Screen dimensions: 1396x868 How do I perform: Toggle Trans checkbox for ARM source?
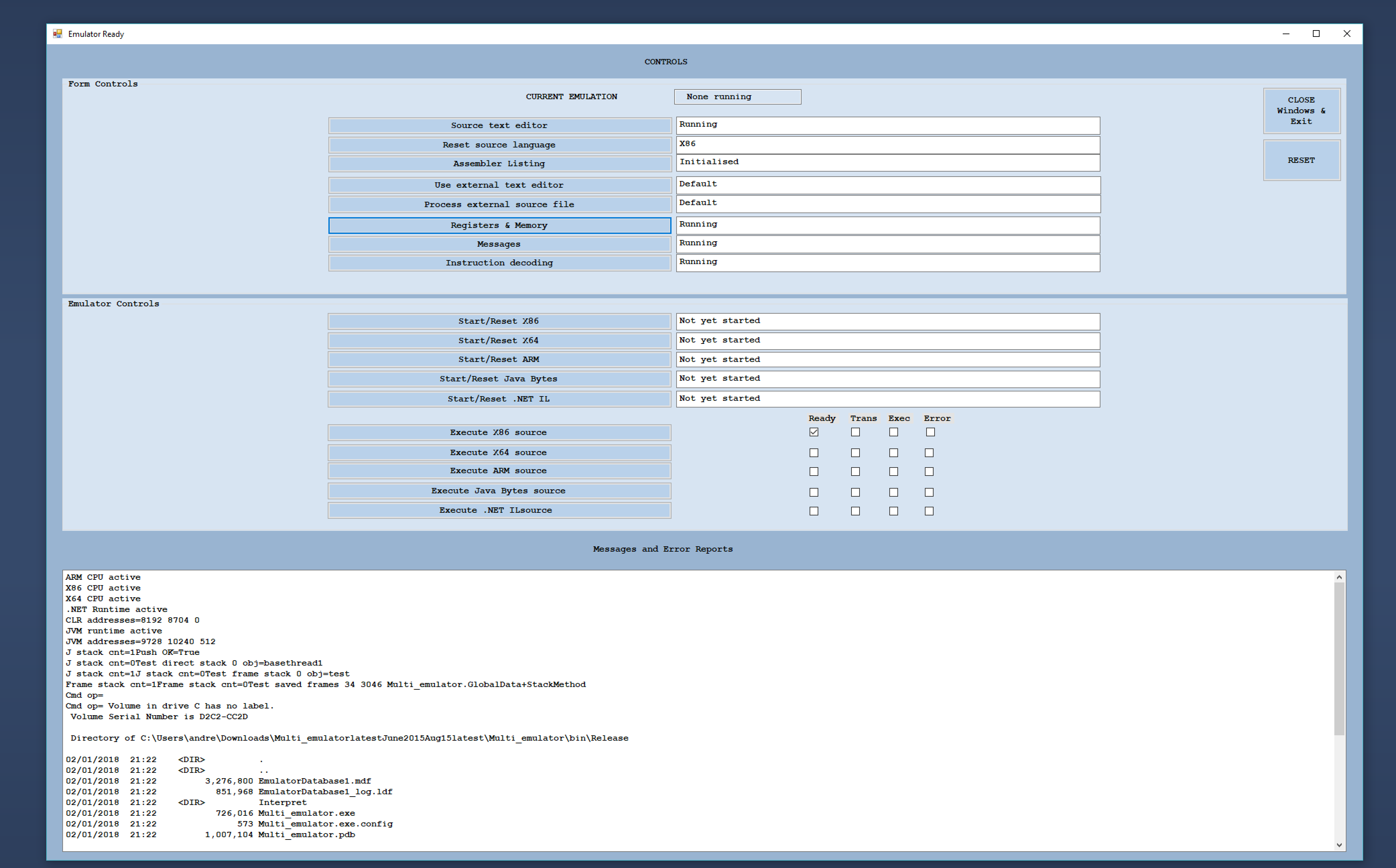click(x=855, y=471)
